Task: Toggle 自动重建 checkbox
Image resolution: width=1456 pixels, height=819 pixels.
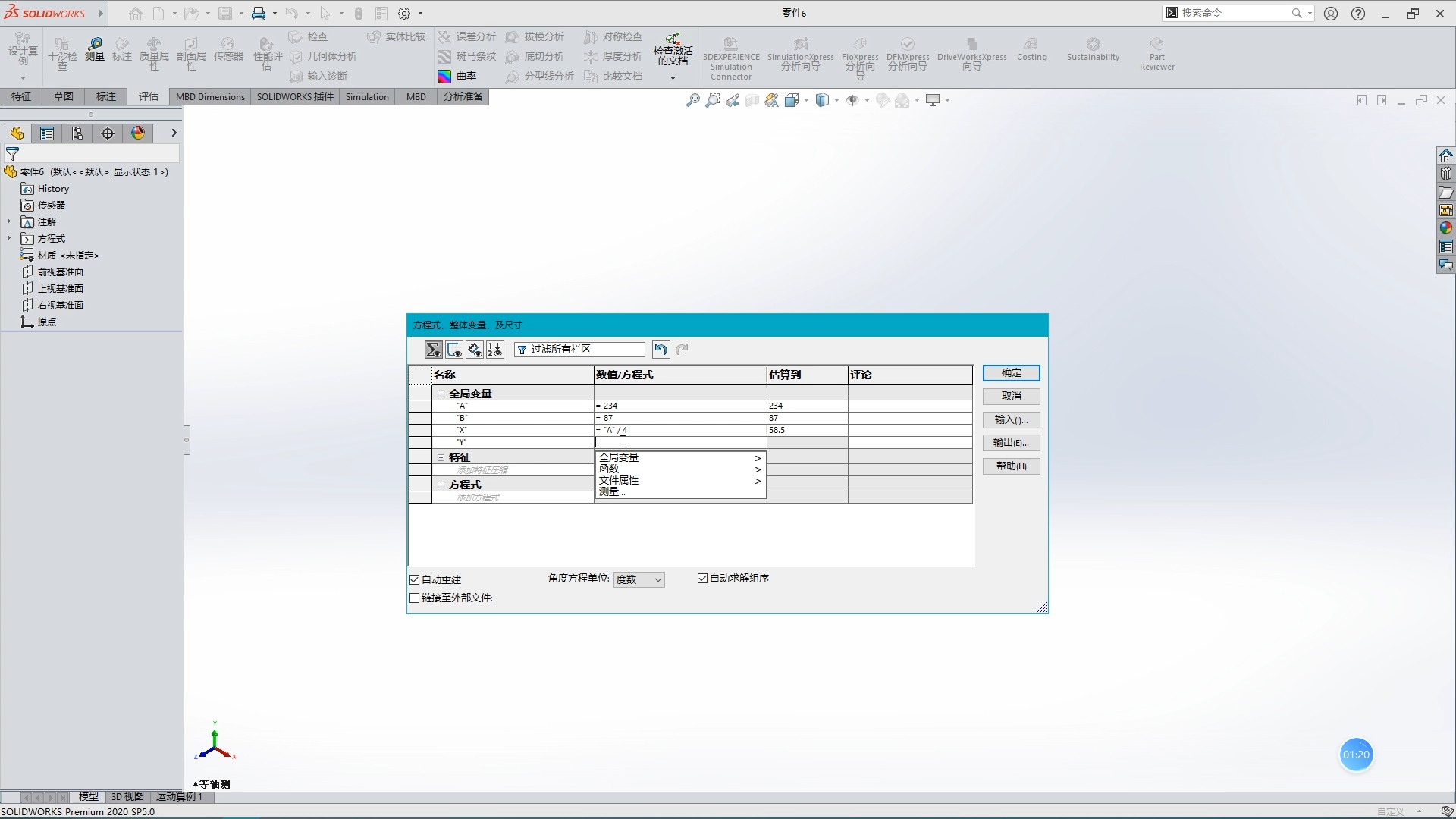Action: click(x=414, y=578)
